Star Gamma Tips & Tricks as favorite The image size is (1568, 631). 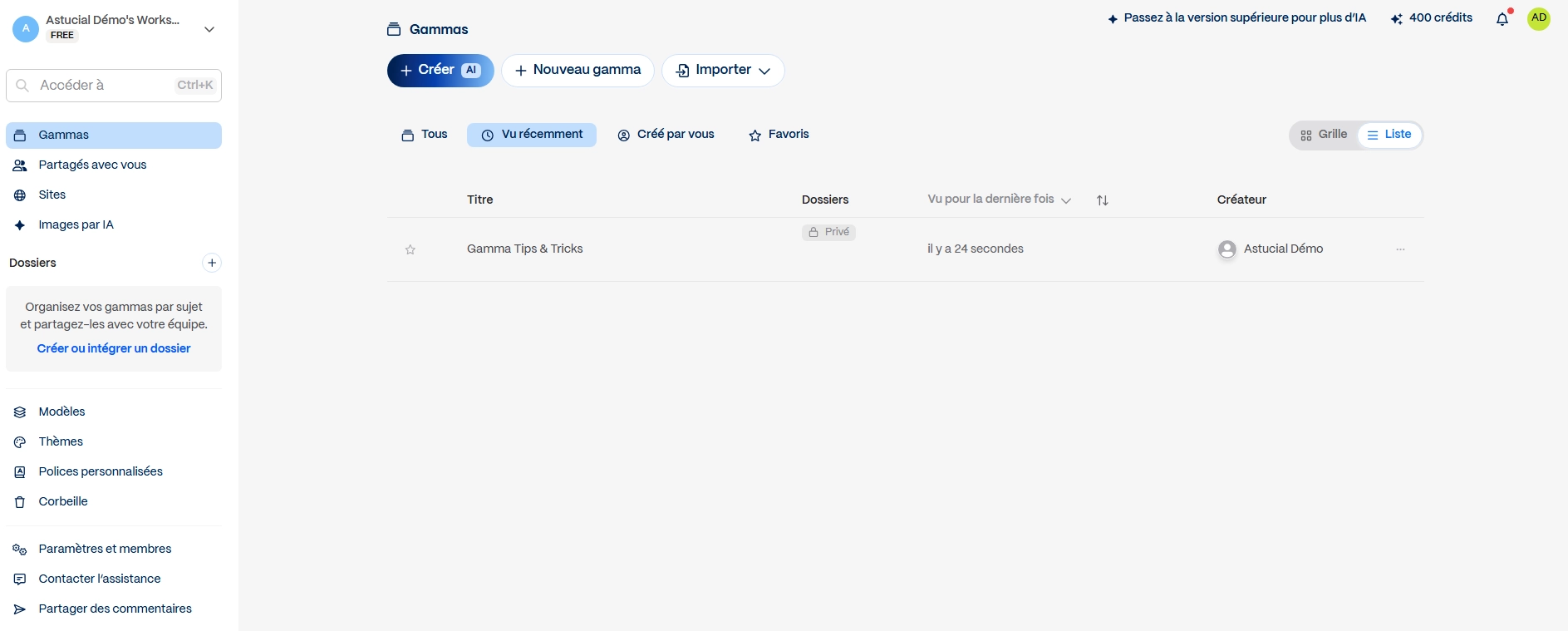click(x=410, y=249)
